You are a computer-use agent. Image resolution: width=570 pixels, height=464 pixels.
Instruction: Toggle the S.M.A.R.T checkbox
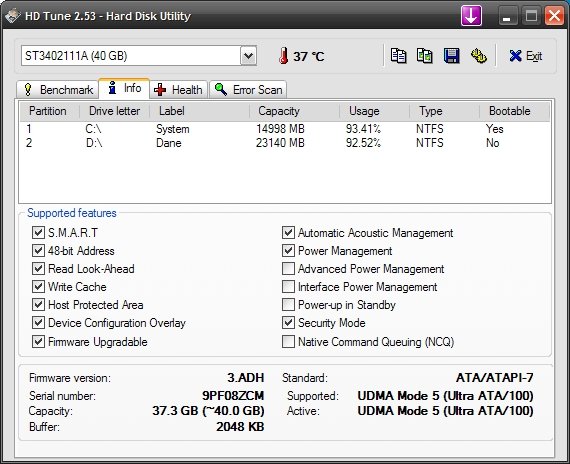[38, 232]
